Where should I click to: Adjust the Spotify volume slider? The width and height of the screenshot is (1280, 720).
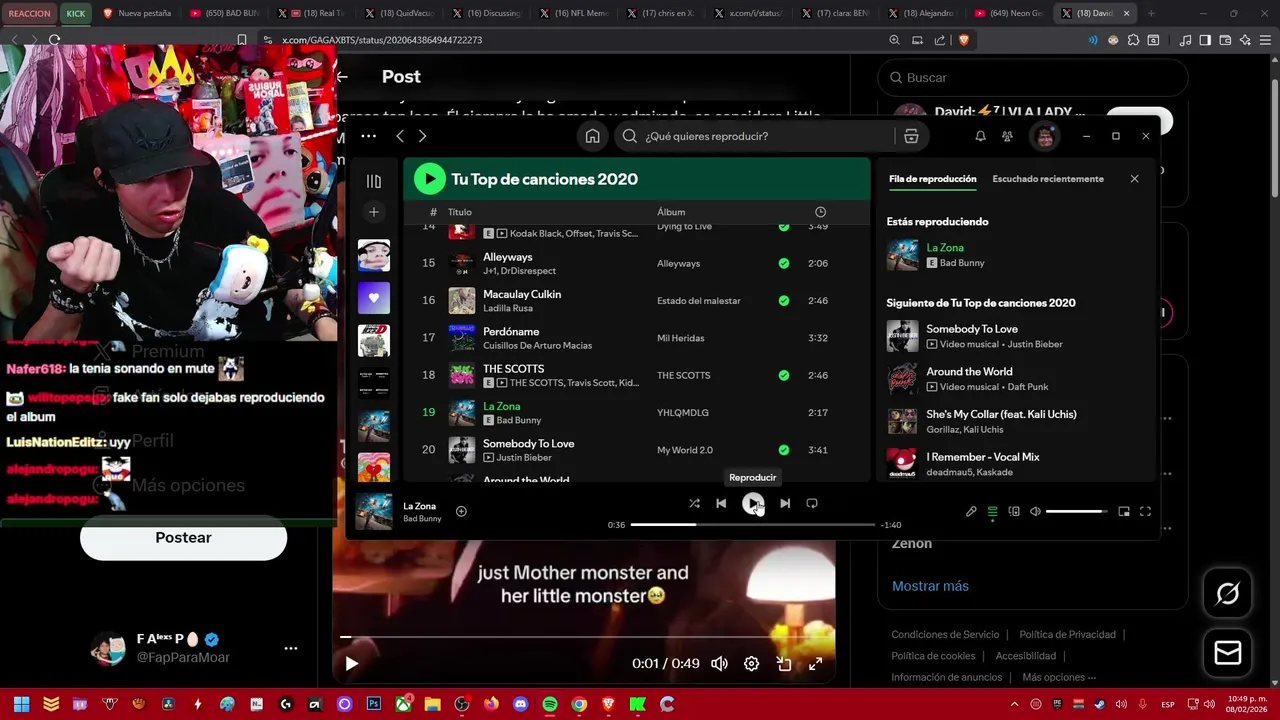[1076, 512]
